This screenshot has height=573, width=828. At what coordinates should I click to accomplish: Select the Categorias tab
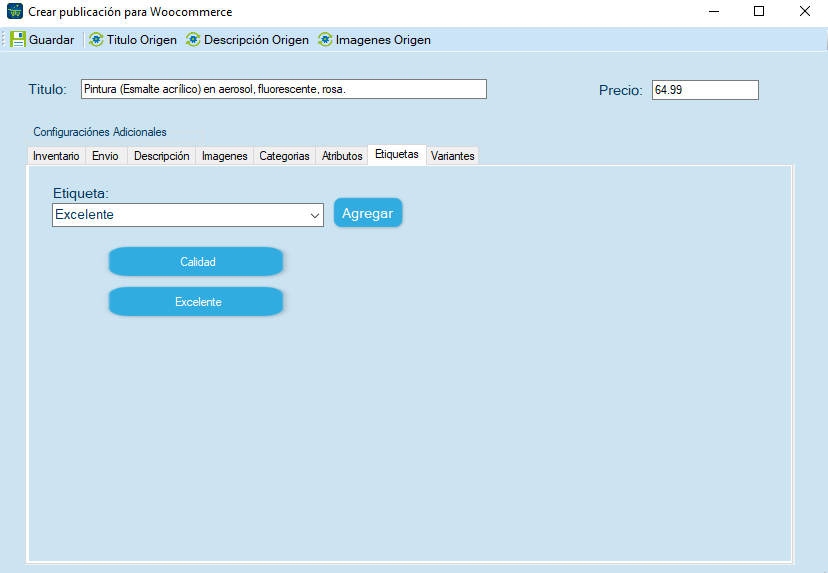pyautogui.click(x=284, y=156)
